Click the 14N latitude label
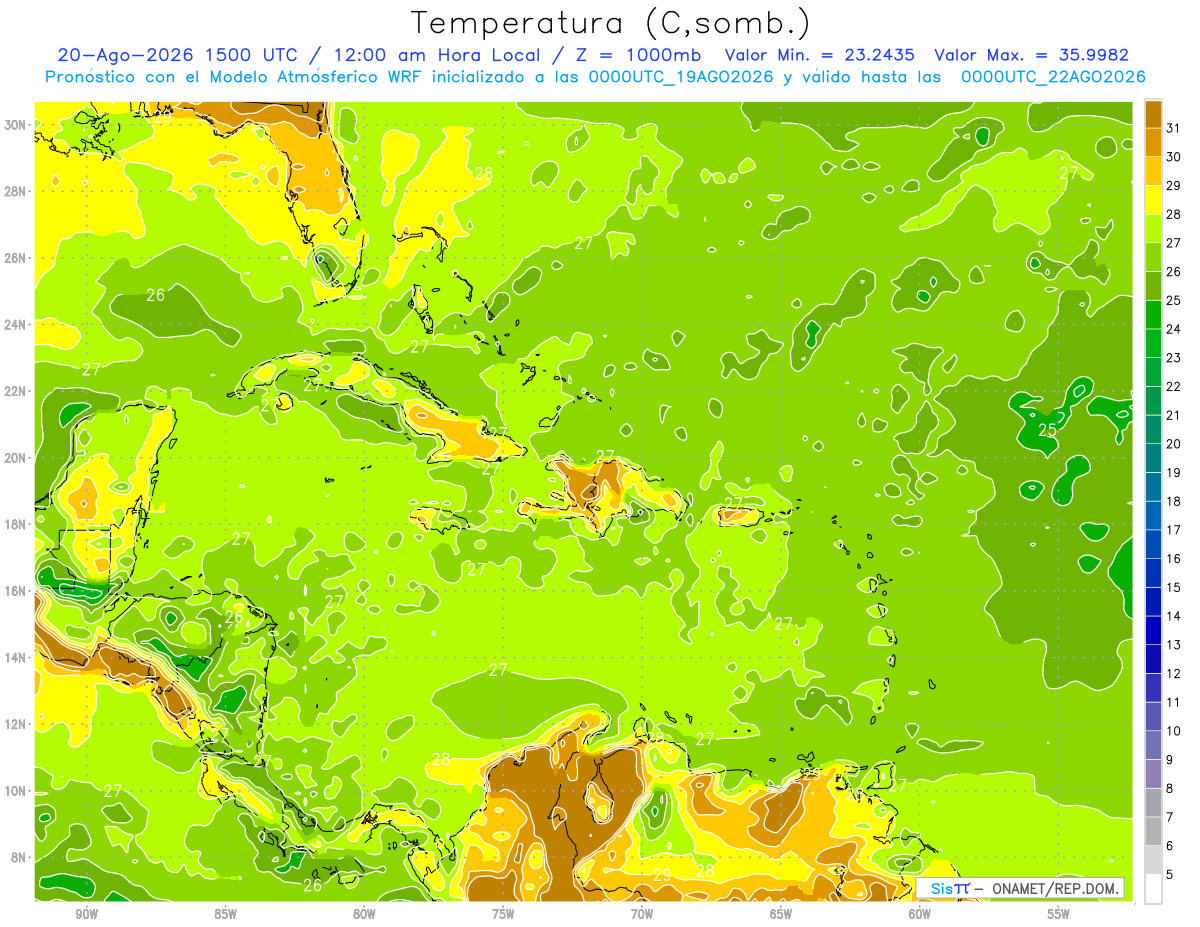1200x927 pixels. pyautogui.click(x=16, y=657)
